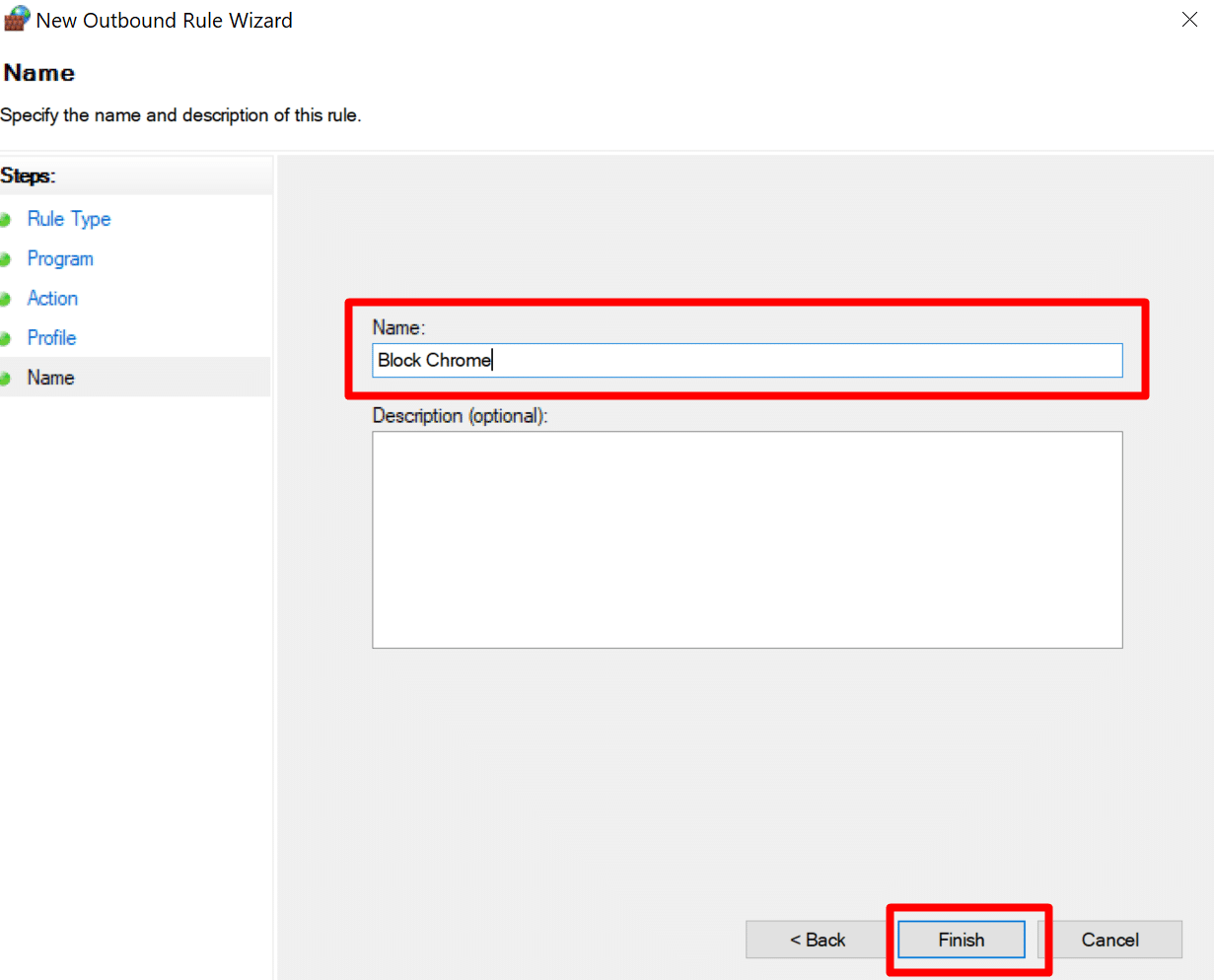Viewport: 1214px width, 980px height.
Task: Focus the Description (optional) text box
Action: click(747, 539)
